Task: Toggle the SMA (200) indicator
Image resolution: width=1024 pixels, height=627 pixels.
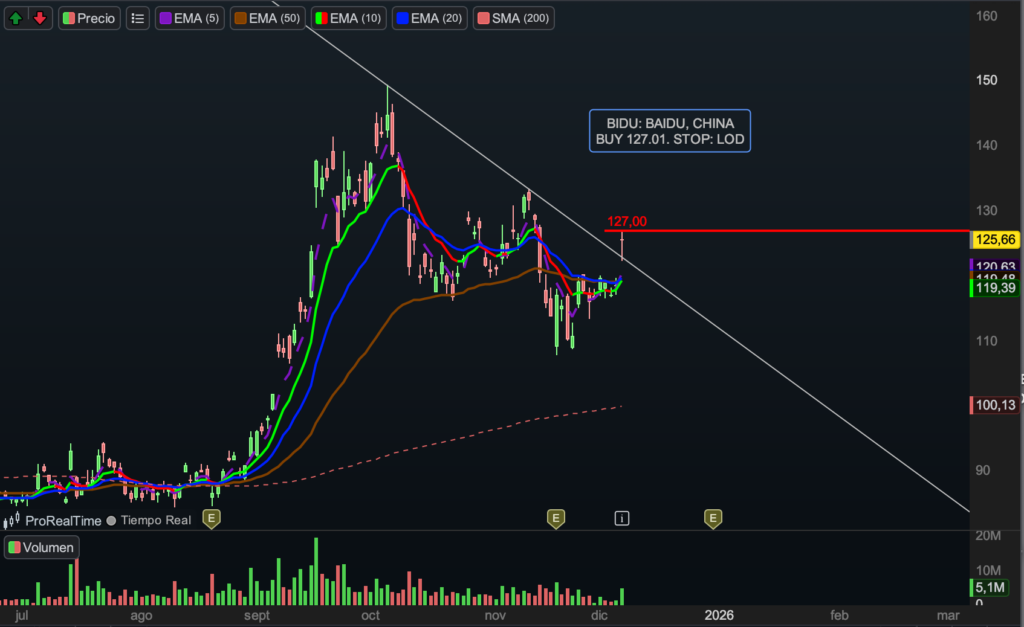Action: 513,18
